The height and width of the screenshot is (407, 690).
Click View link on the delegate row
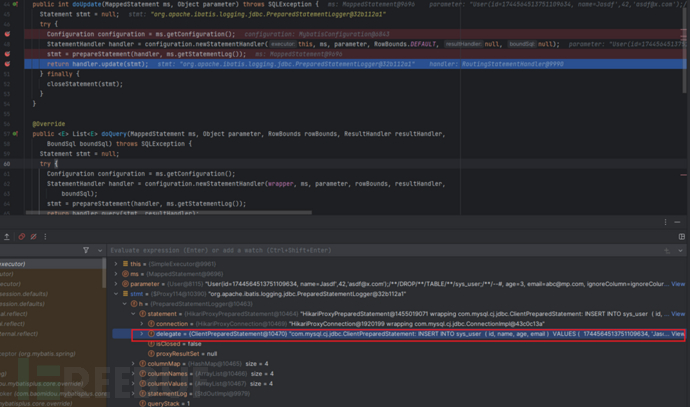pos(677,334)
